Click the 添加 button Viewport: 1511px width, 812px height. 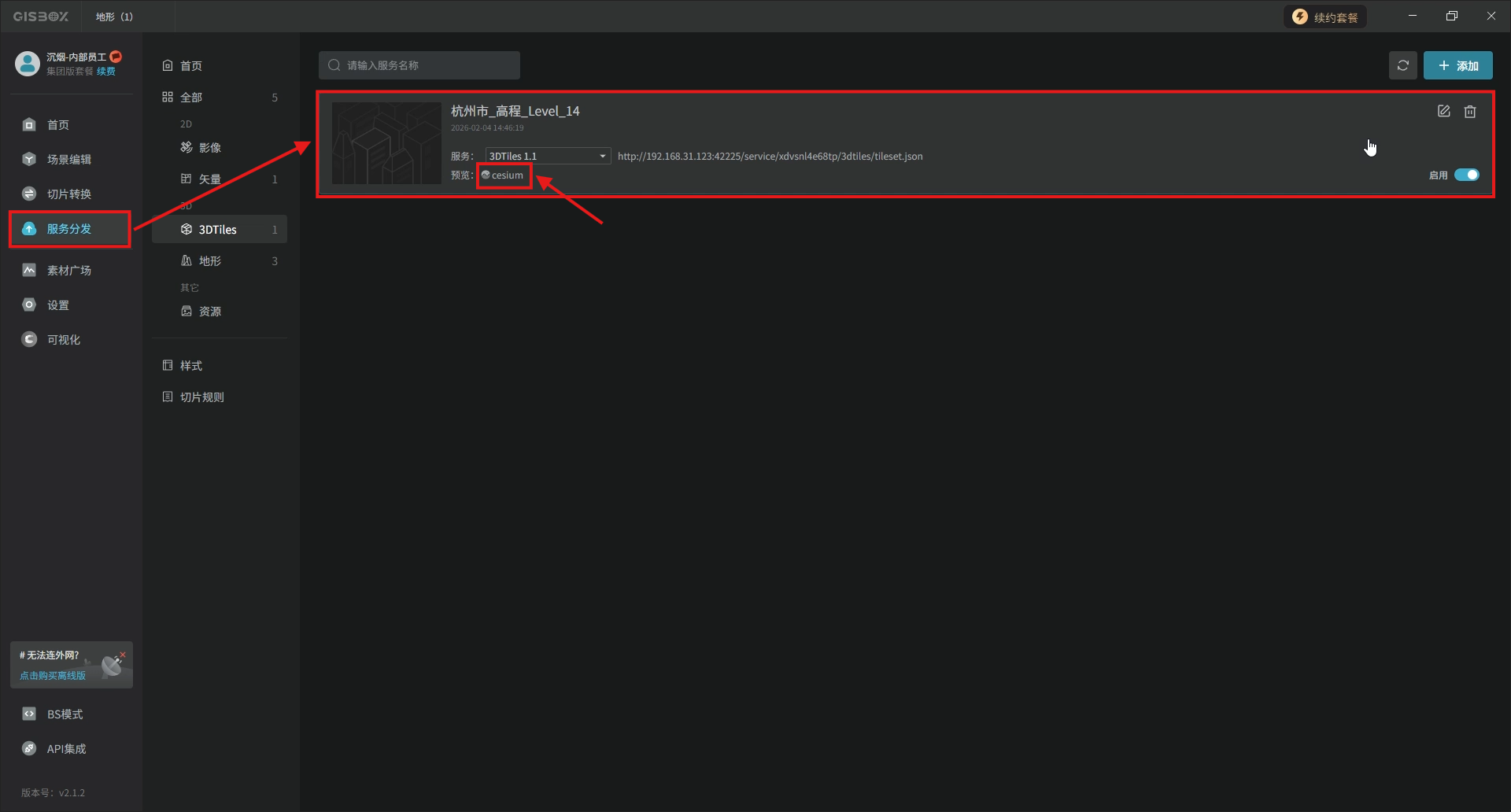coord(1457,66)
